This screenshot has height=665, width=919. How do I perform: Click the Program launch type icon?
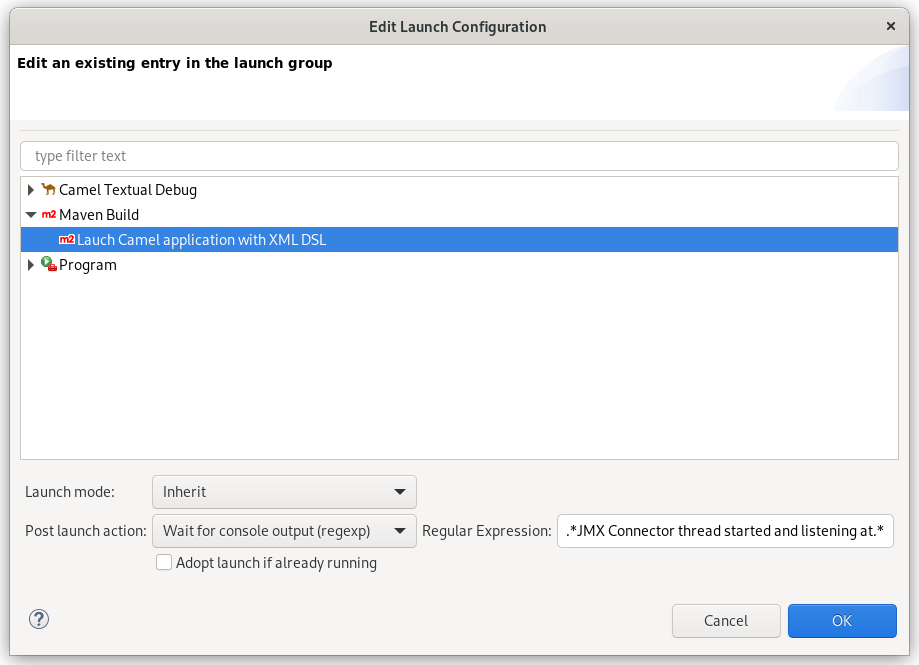coord(49,264)
